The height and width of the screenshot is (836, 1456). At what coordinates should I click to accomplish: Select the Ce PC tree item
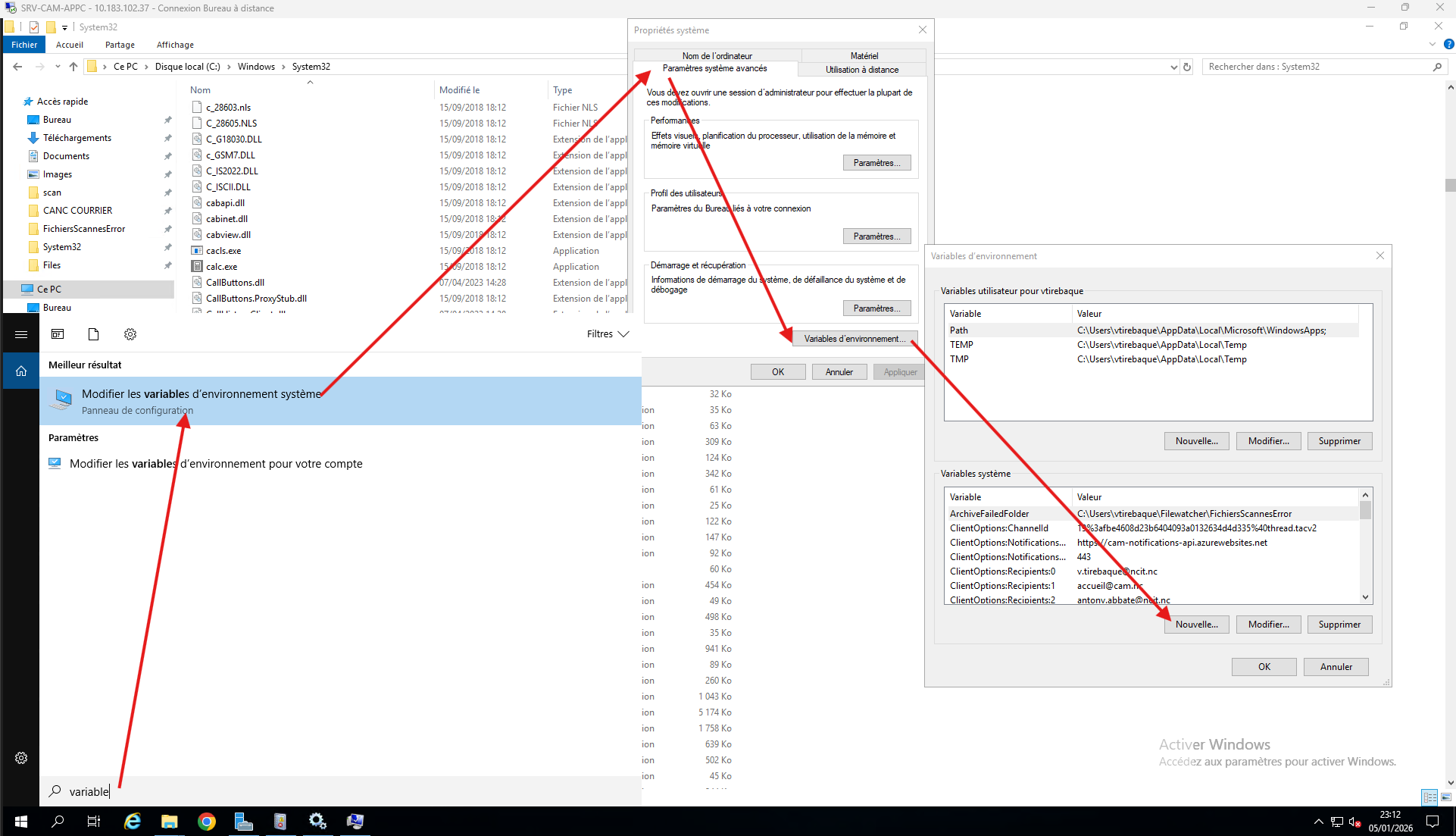coord(49,289)
